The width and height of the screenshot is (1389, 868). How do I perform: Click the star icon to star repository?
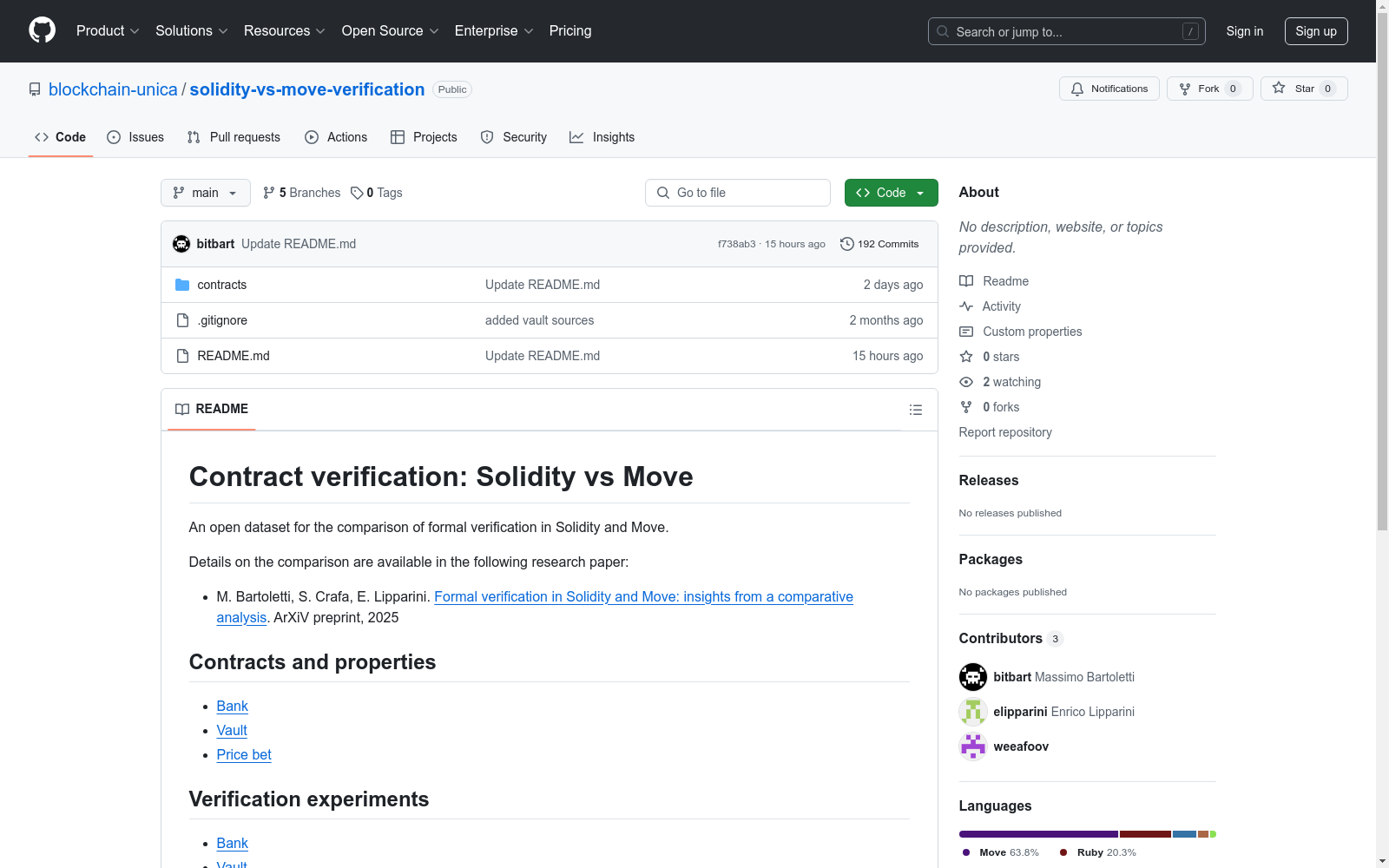pyautogui.click(x=1279, y=88)
